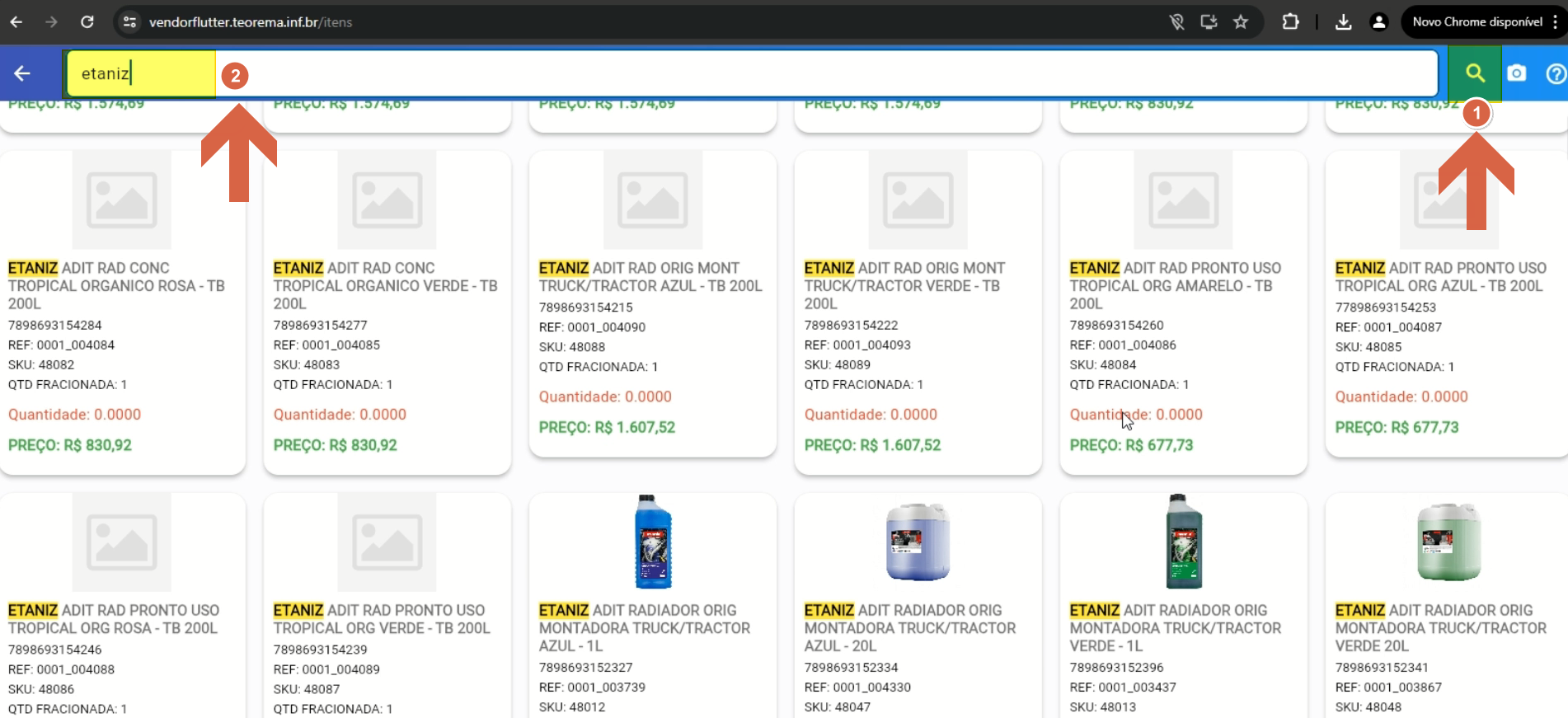1568x718 pixels.
Task: Open the Chrome three-dot menu
Action: click(x=1556, y=22)
